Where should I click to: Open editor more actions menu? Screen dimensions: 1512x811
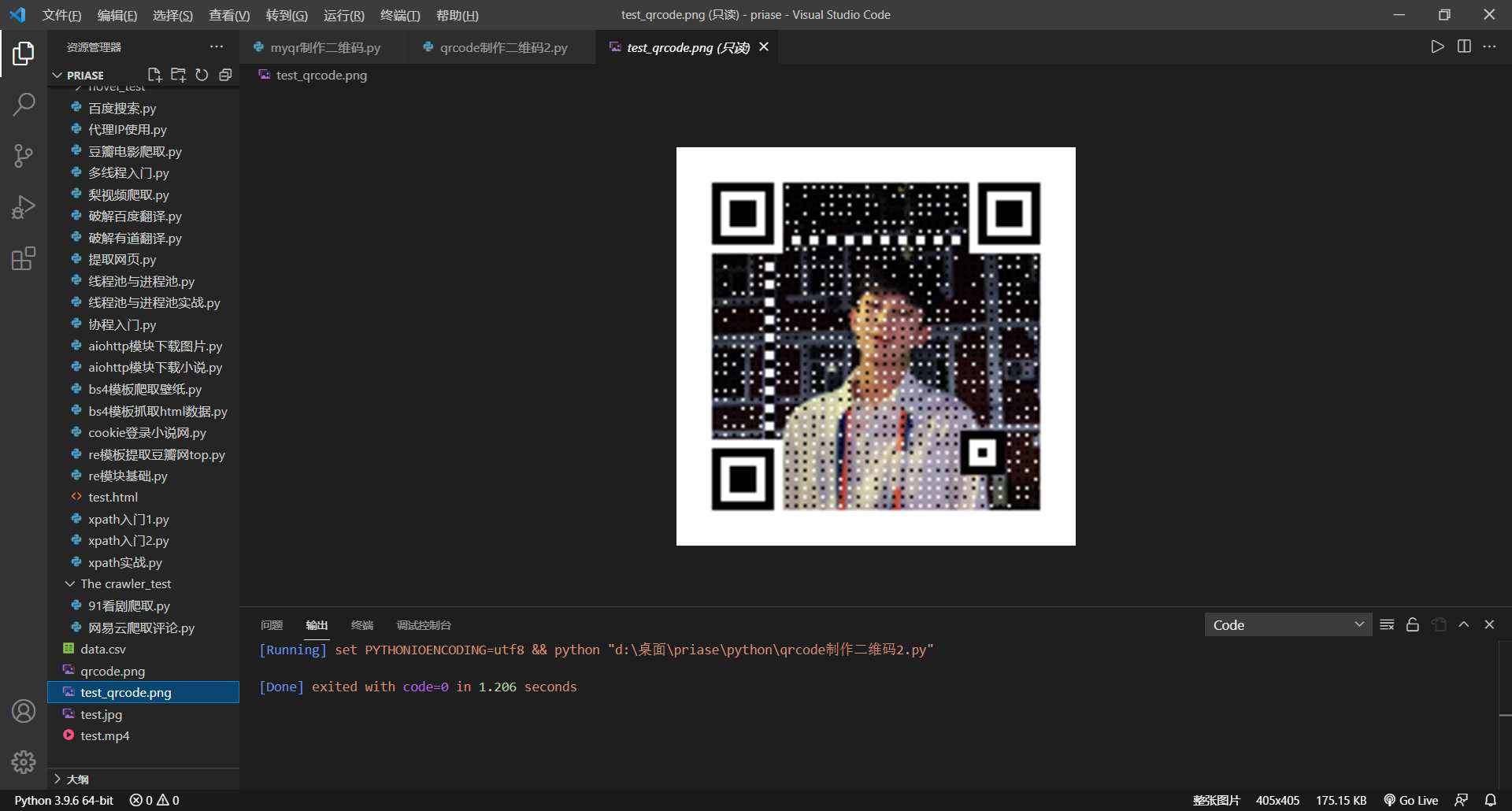[x=1489, y=46]
